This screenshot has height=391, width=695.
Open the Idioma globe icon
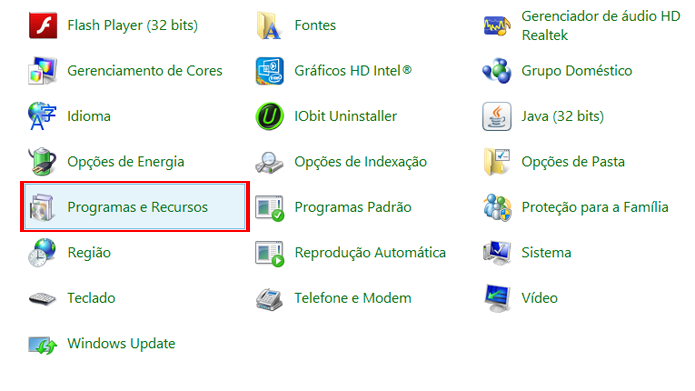click(42, 116)
